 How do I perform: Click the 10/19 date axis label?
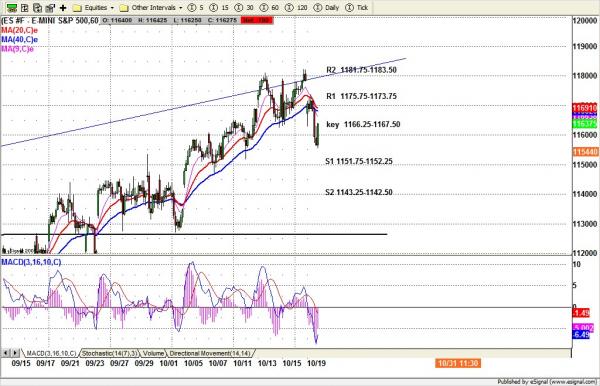coord(316,363)
